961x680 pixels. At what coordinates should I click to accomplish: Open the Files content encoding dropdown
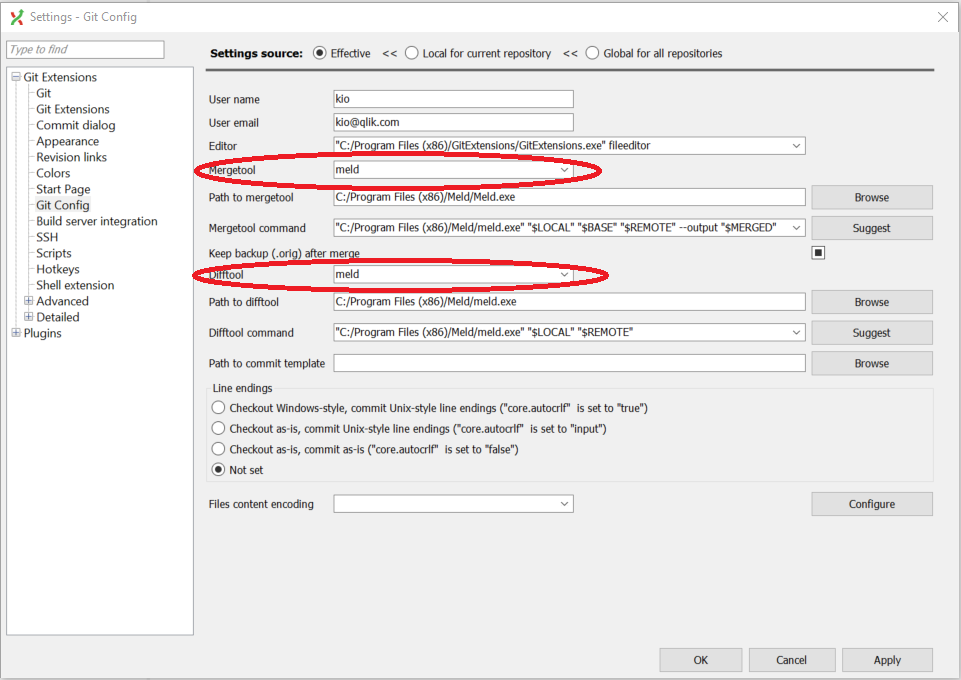[x=564, y=504]
